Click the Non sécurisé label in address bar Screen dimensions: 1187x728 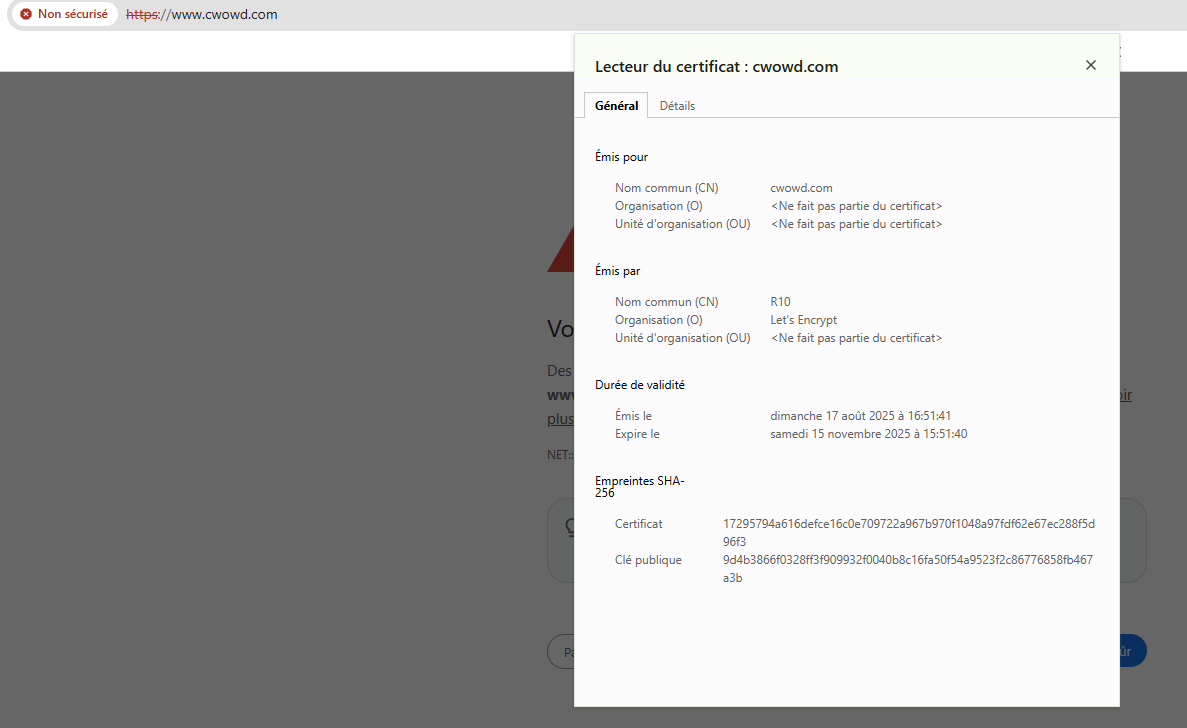(x=72, y=15)
